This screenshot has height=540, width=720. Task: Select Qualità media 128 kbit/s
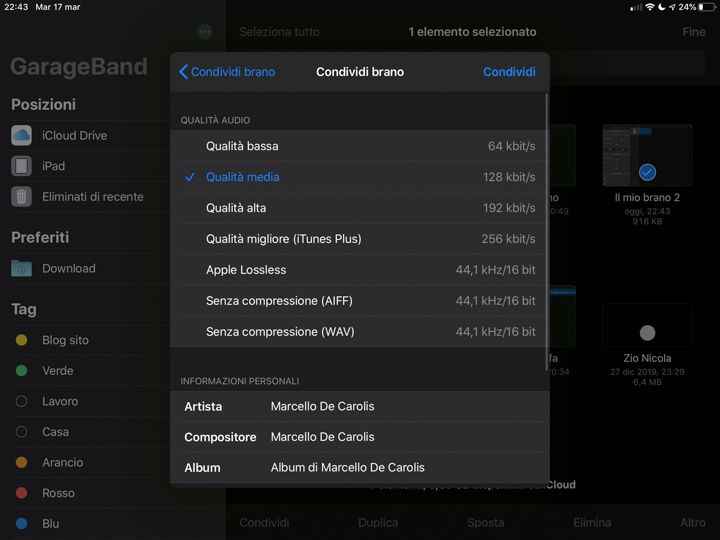(x=360, y=177)
